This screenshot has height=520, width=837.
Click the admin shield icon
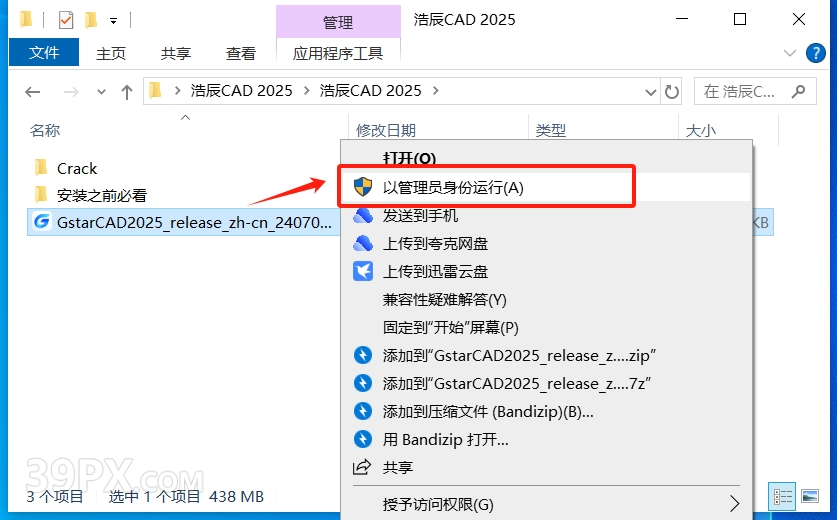[x=363, y=187]
